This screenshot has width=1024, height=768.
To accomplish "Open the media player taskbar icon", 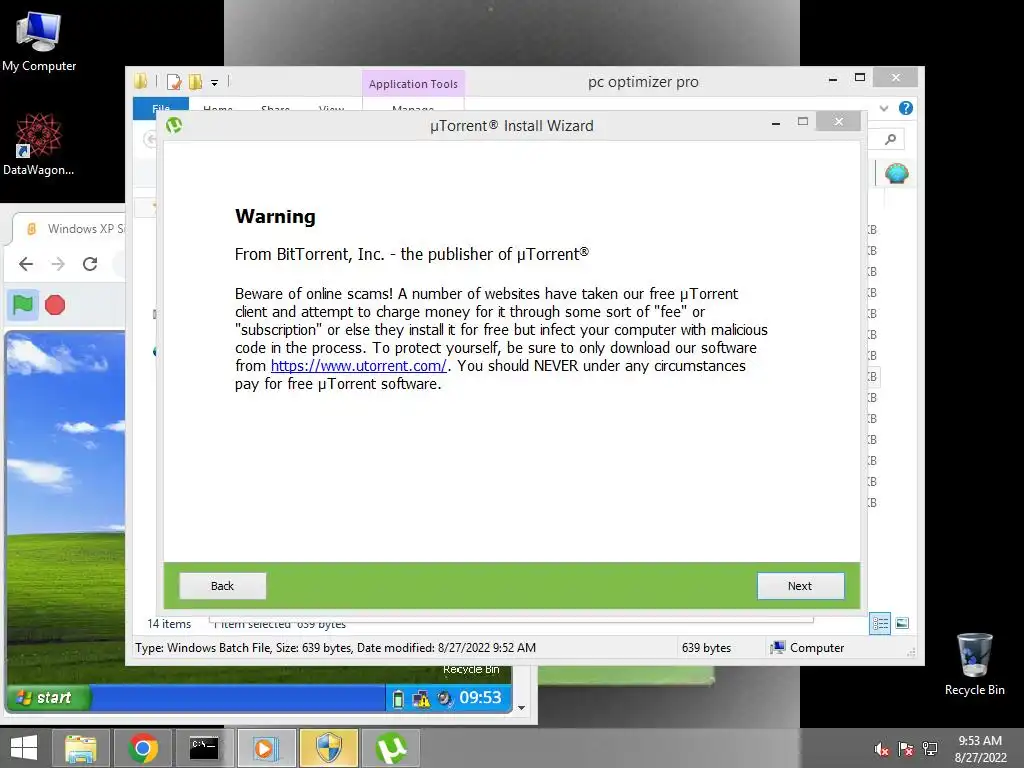I will (265, 748).
